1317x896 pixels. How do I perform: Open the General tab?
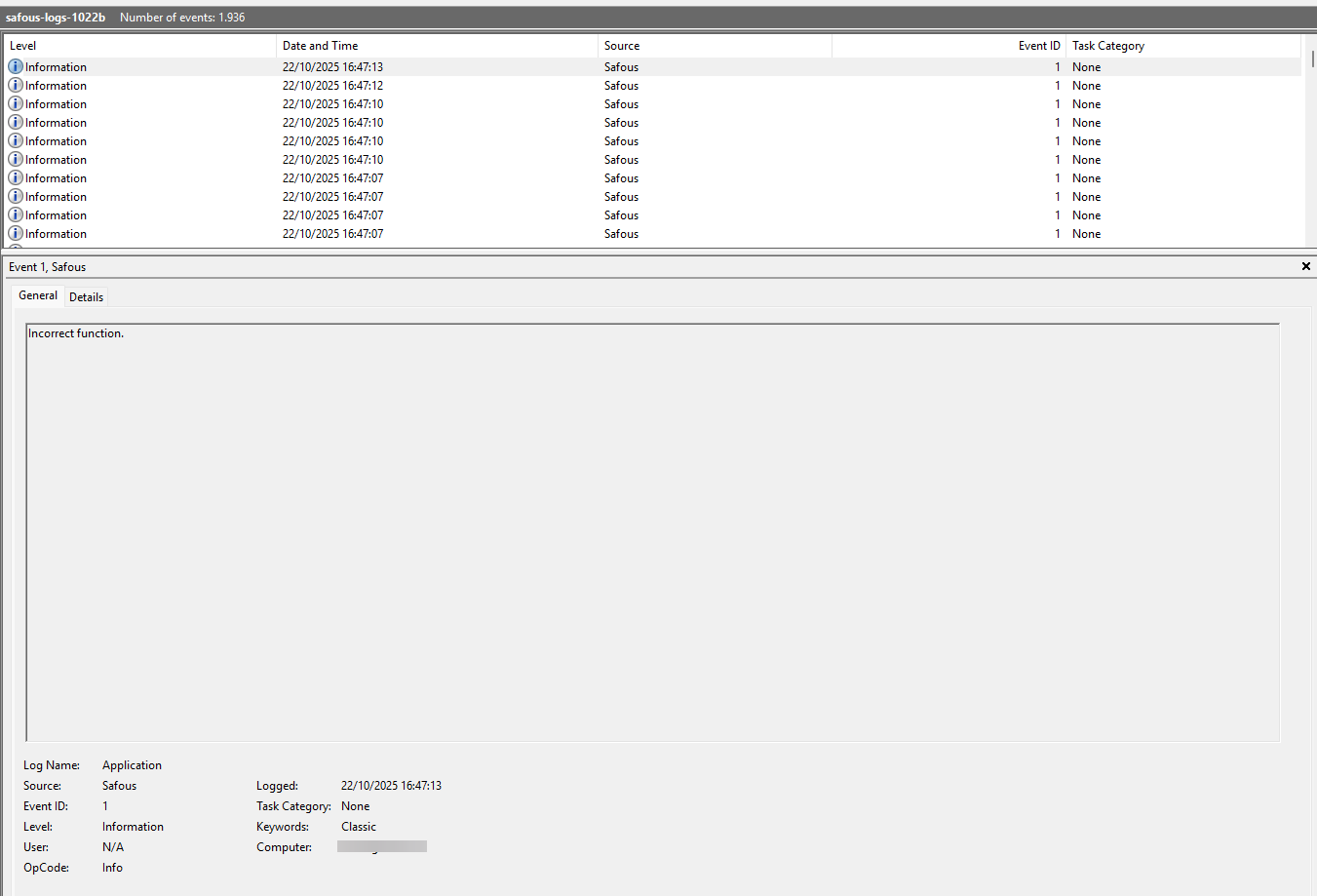pos(38,295)
